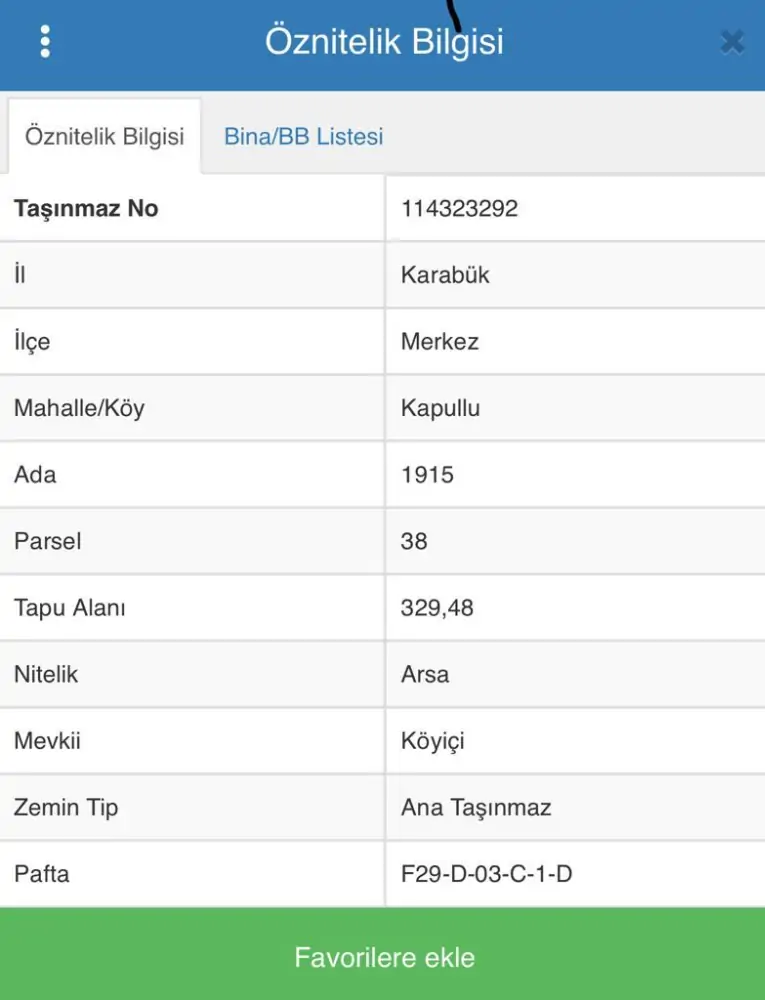Viewport: 765px width, 1000px height.
Task: Select the Mahalle/Köy row label
Action: point(79,408)
